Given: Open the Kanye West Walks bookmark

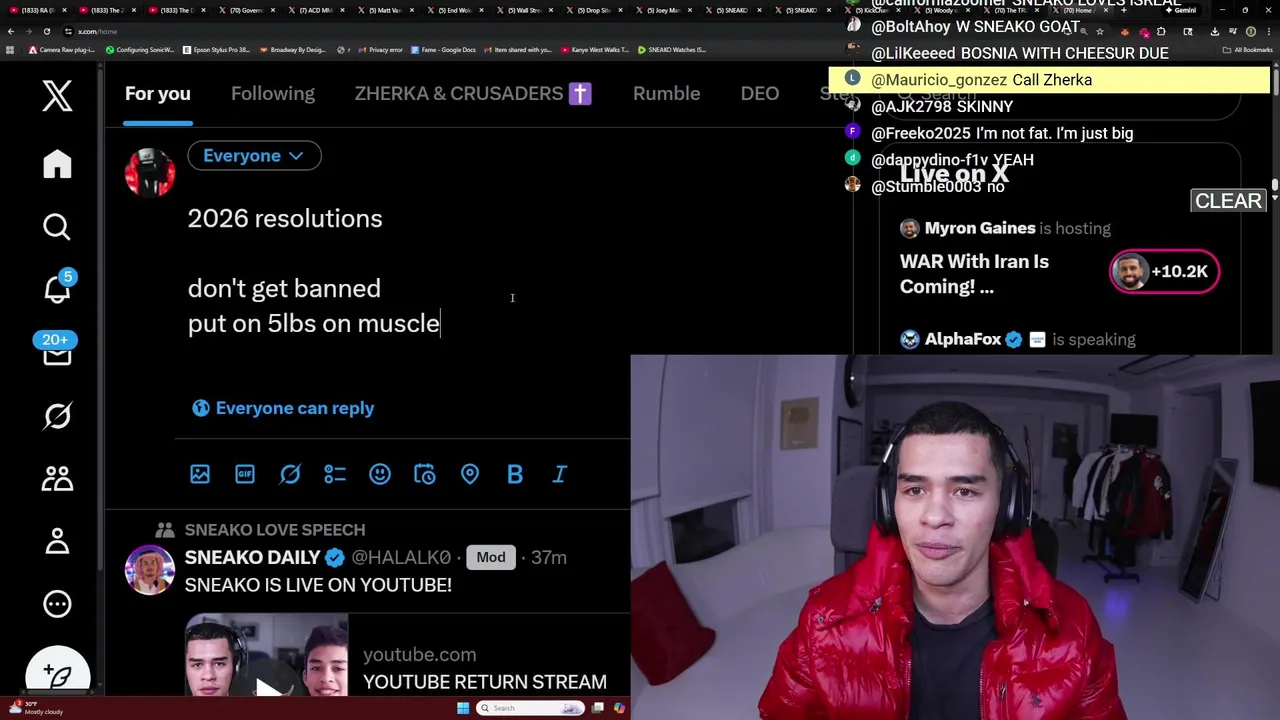Looking at the screenshot, I should point(596,49).
